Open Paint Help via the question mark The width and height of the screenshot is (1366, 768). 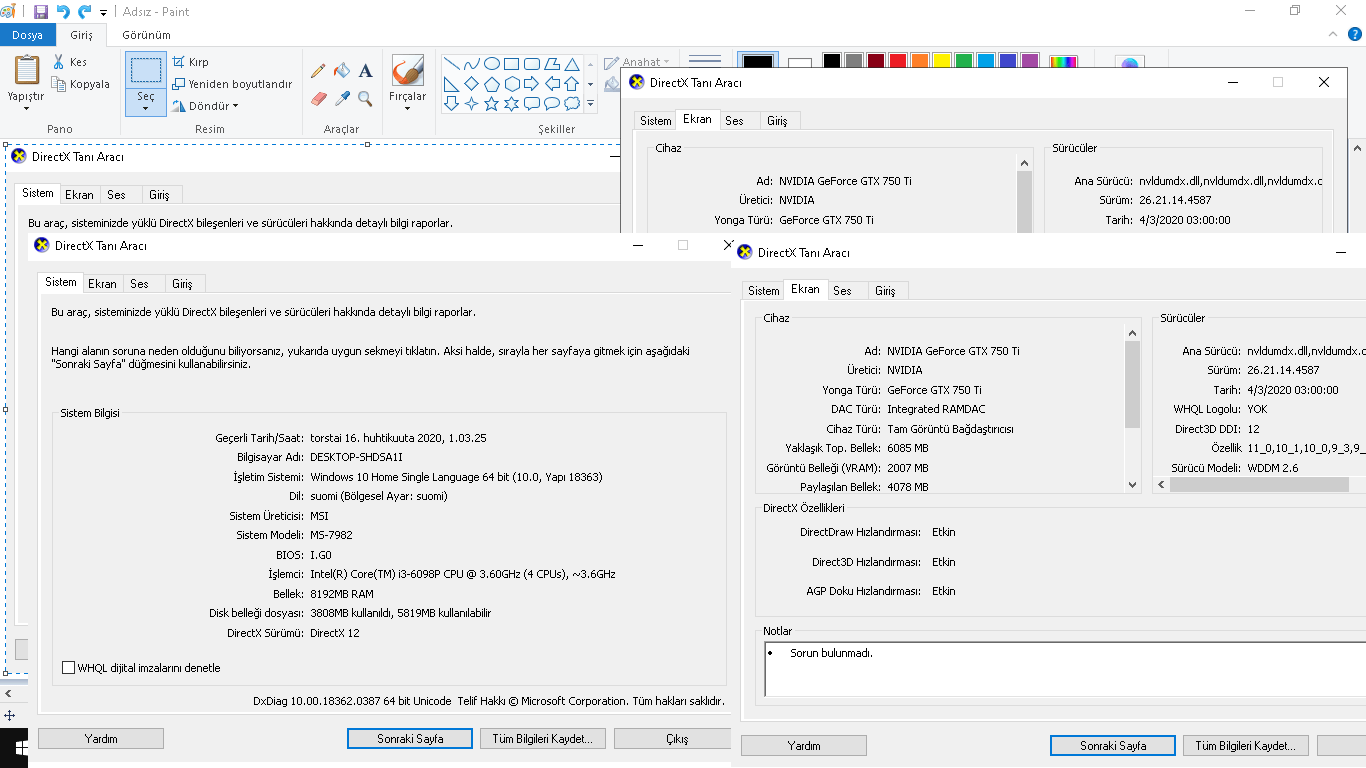coord(1355,35)
